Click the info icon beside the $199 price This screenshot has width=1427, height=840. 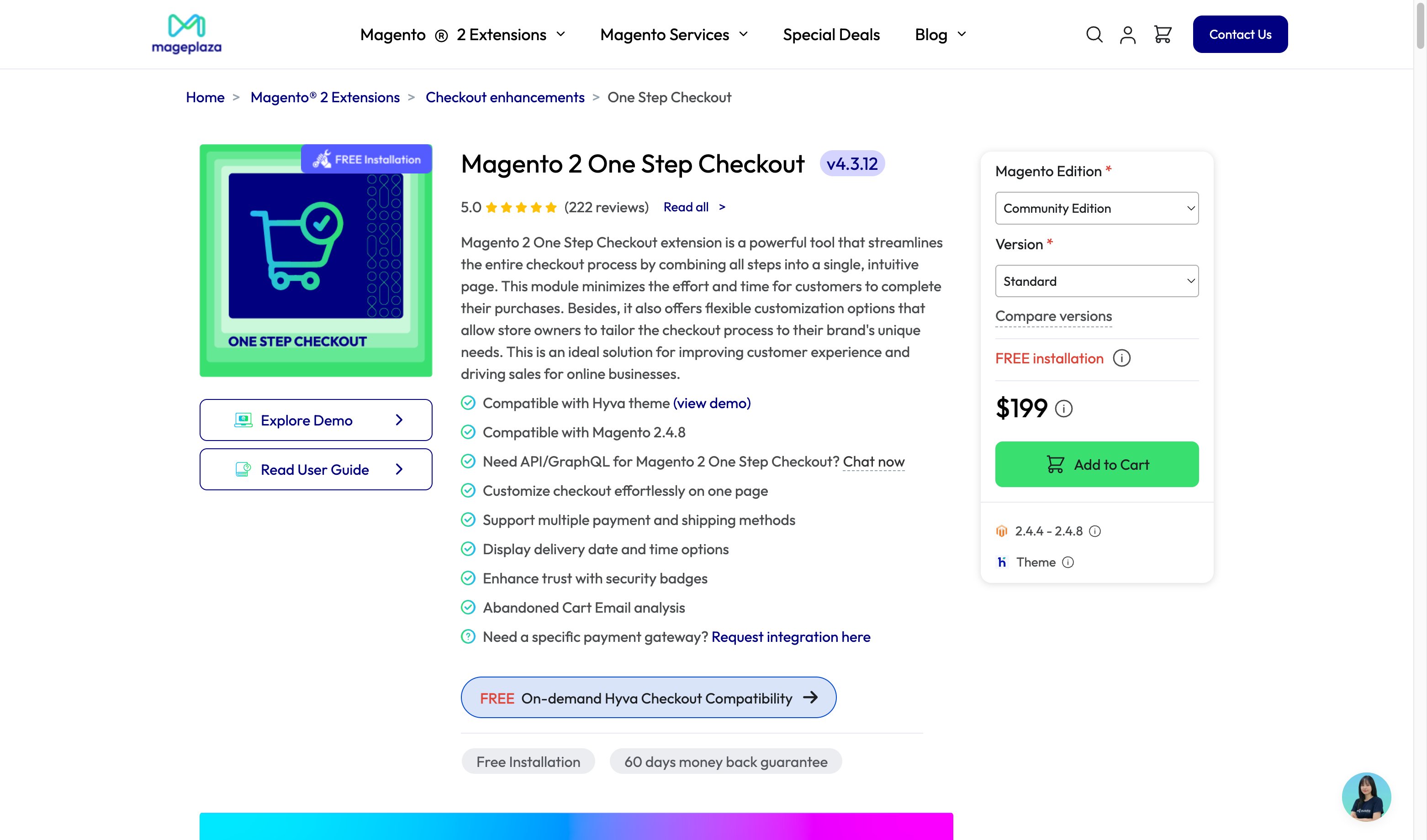1063,409
